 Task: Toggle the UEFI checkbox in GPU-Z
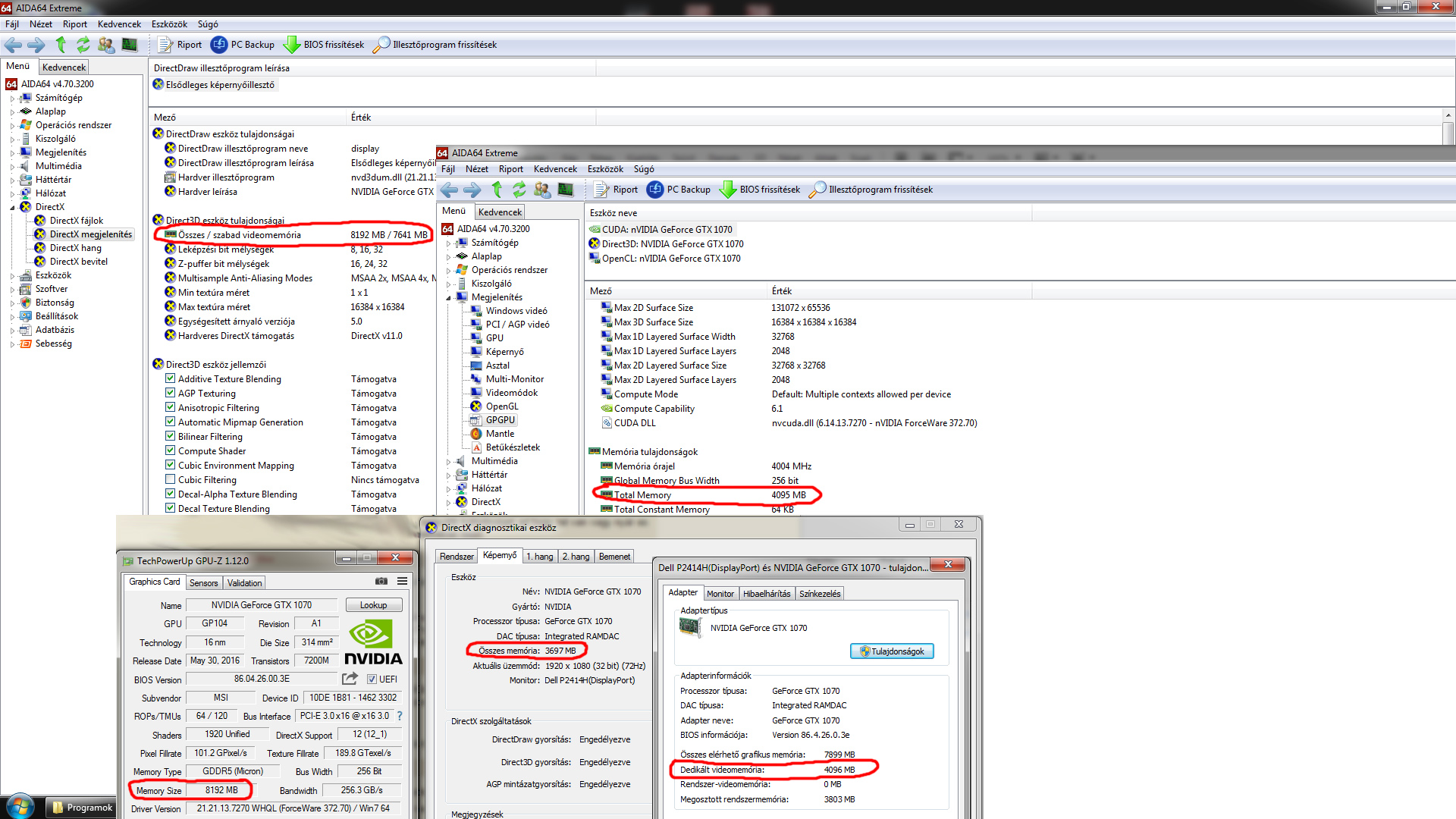(372, 679)
